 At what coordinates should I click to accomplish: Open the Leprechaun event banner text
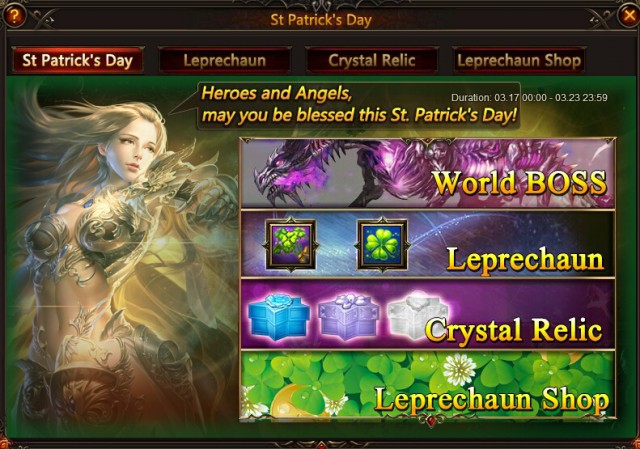tap(525, 259)
